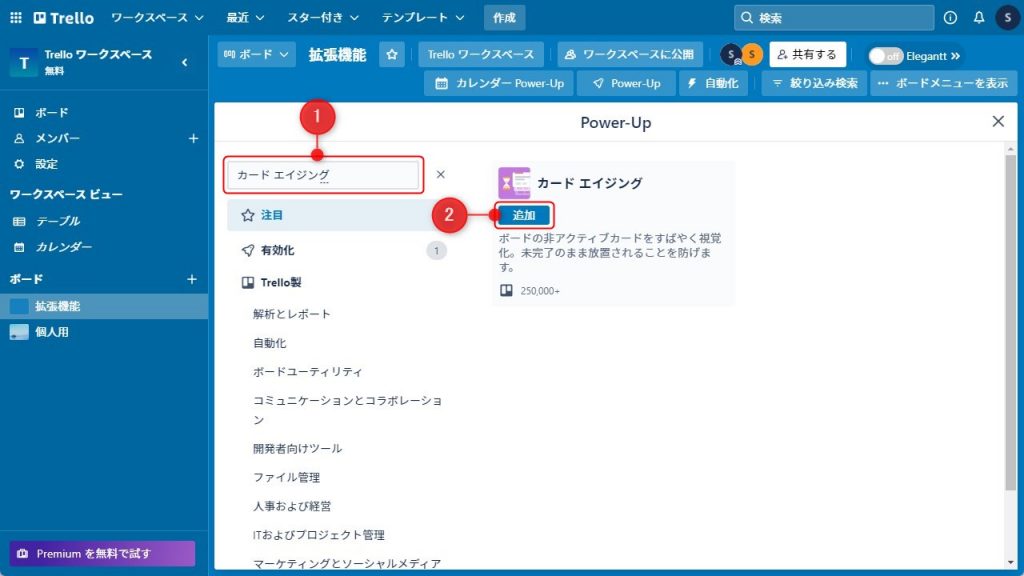The height and width of the screenshot is (576, 1024).
Task: Change visibility via ワークスペースに公開
Action: [630, 55]
